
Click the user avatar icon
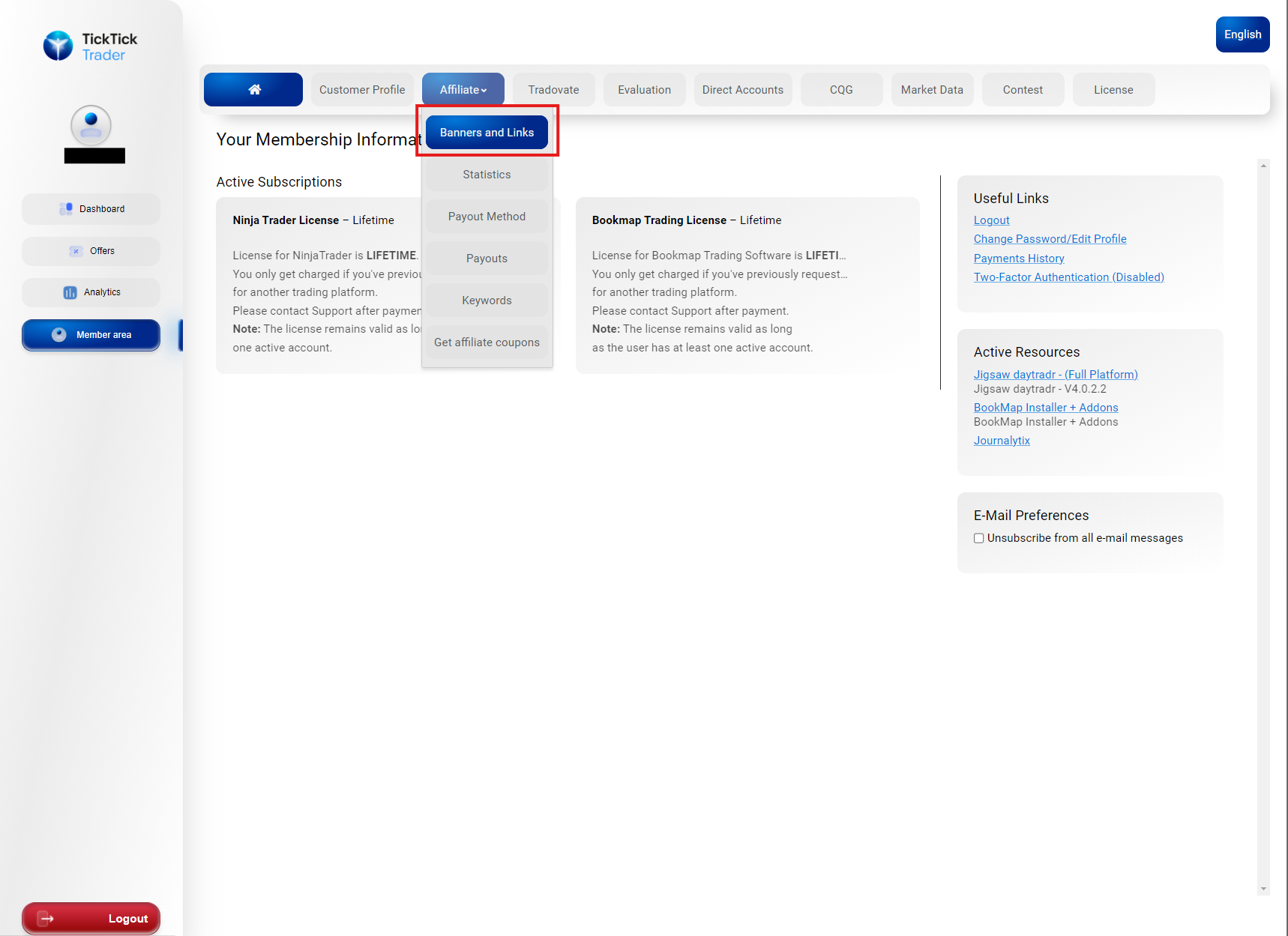coord(91,125)
